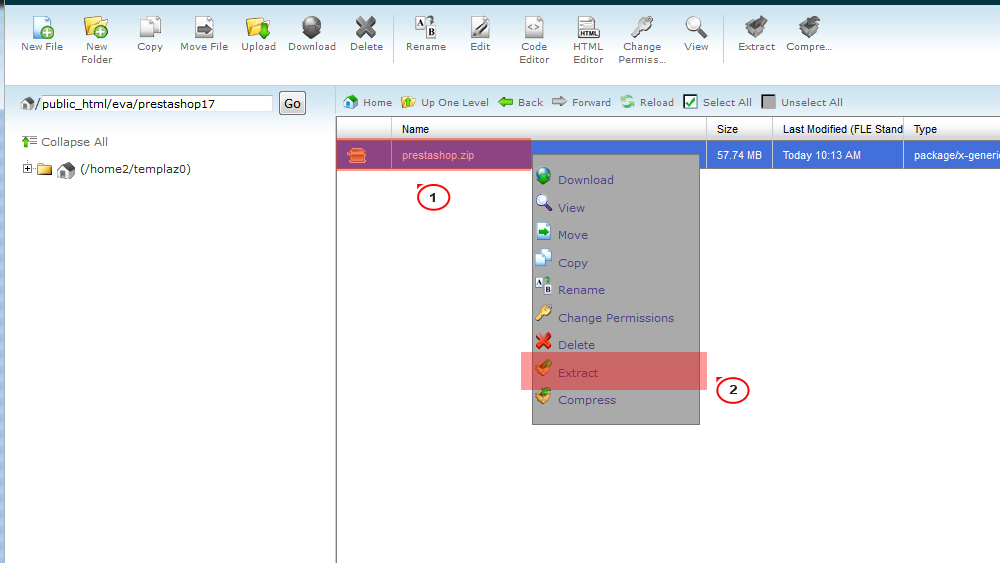Sort by Type column header

point(925,129)
